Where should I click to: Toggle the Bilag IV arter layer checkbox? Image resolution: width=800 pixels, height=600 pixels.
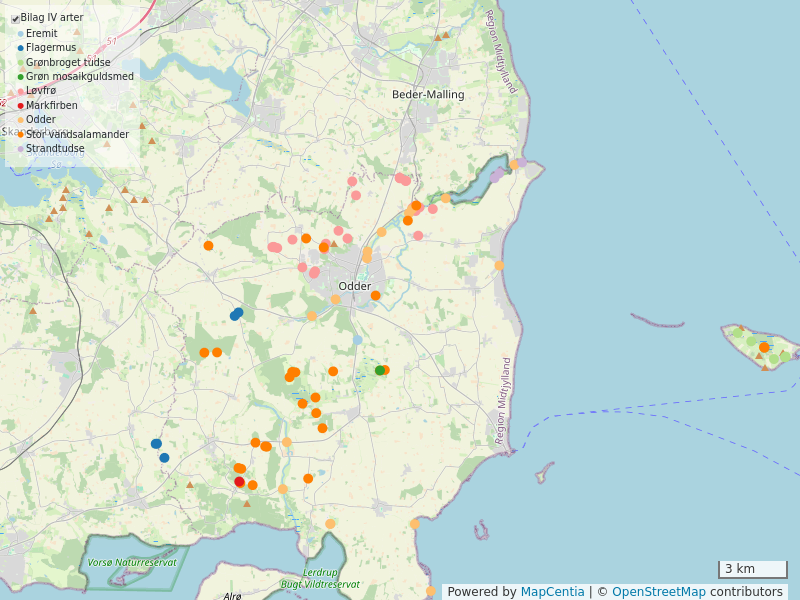point(15,19)
